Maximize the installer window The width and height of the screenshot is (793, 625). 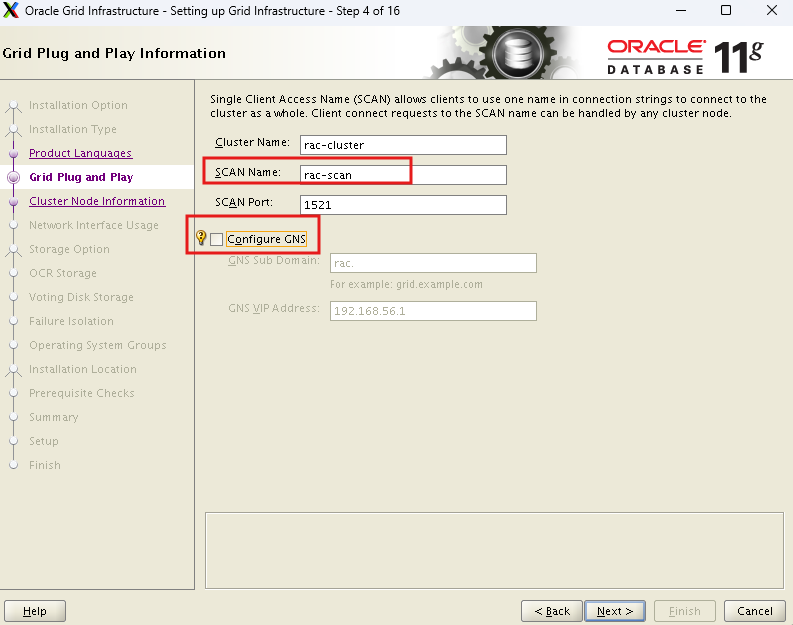[726, 10]
